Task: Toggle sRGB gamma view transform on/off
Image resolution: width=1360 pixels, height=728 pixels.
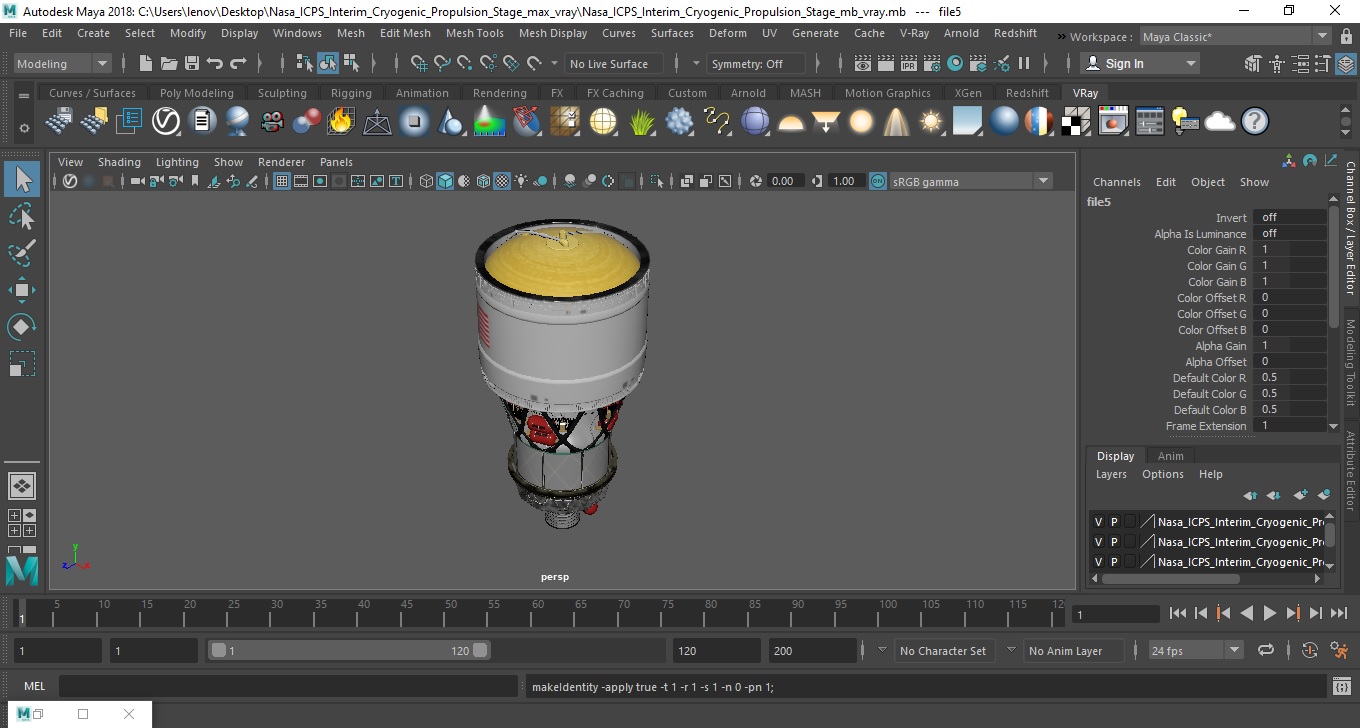Action: 877,181
